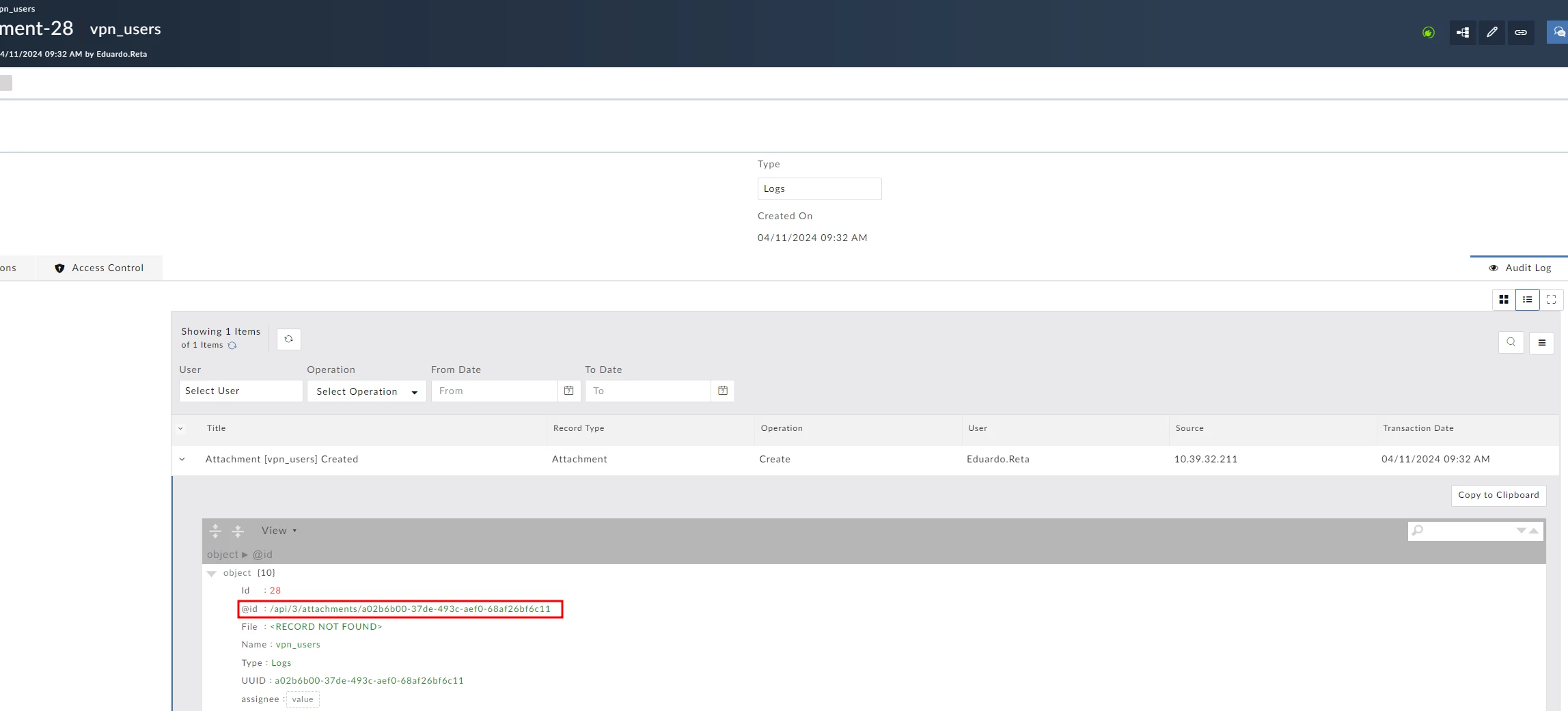The image size is (1568, 711).
Task: Open the audit log search magnifier
Action: (x=1511, y=342)
